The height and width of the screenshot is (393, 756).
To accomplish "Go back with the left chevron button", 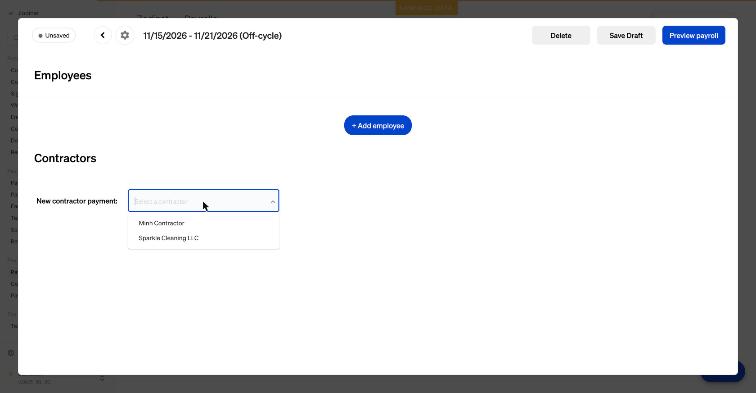I will [x=103, y=35].
